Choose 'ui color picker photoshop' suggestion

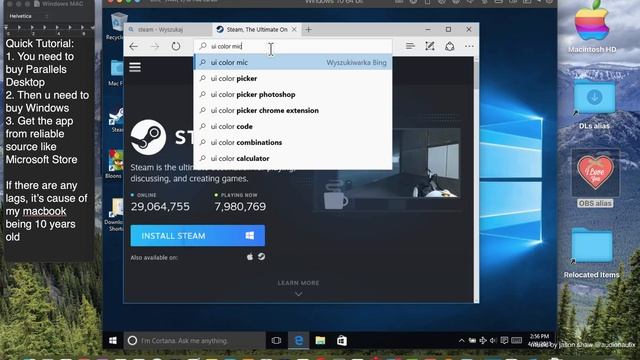pyautogui.click(x=293, y=94)
